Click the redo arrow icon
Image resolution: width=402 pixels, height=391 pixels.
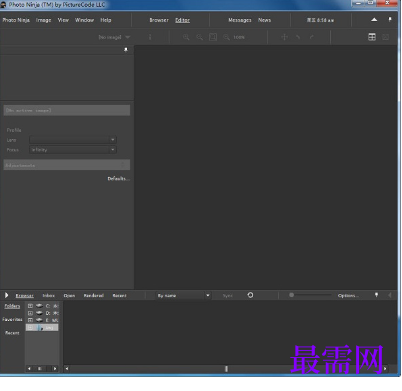pos(311,37)
